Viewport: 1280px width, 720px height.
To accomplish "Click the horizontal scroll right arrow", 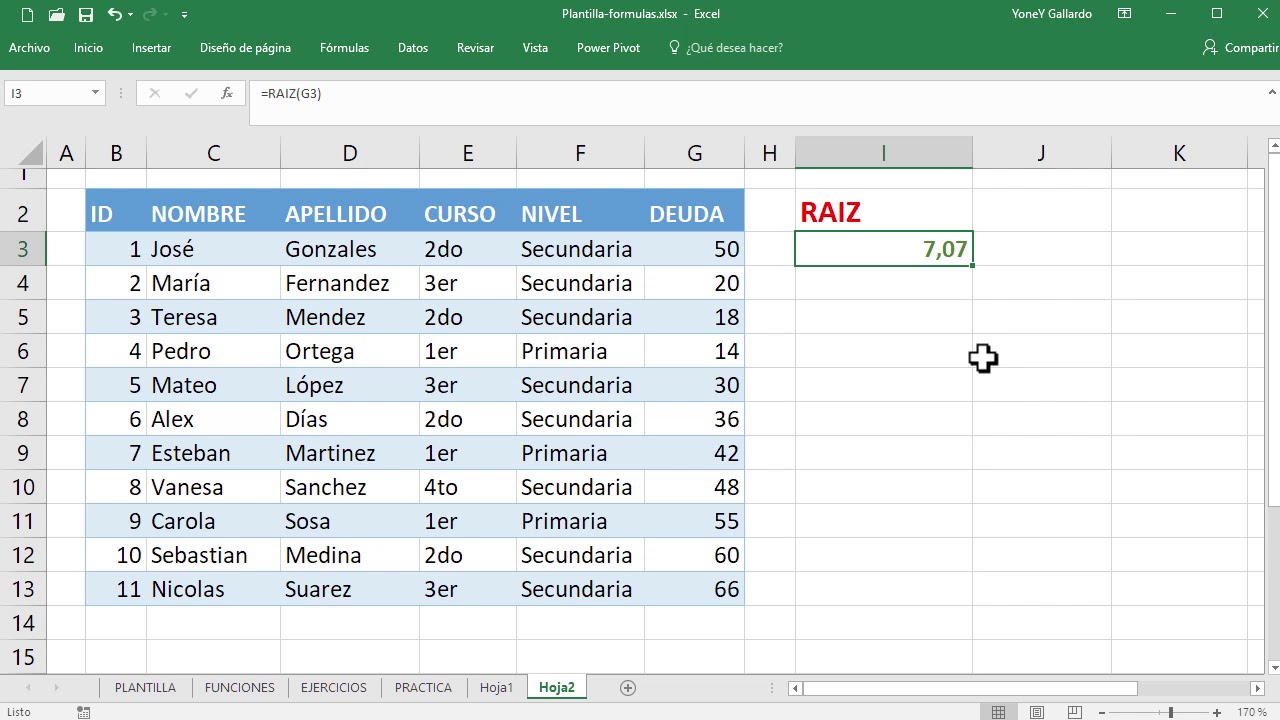I will click(1258, 688).
